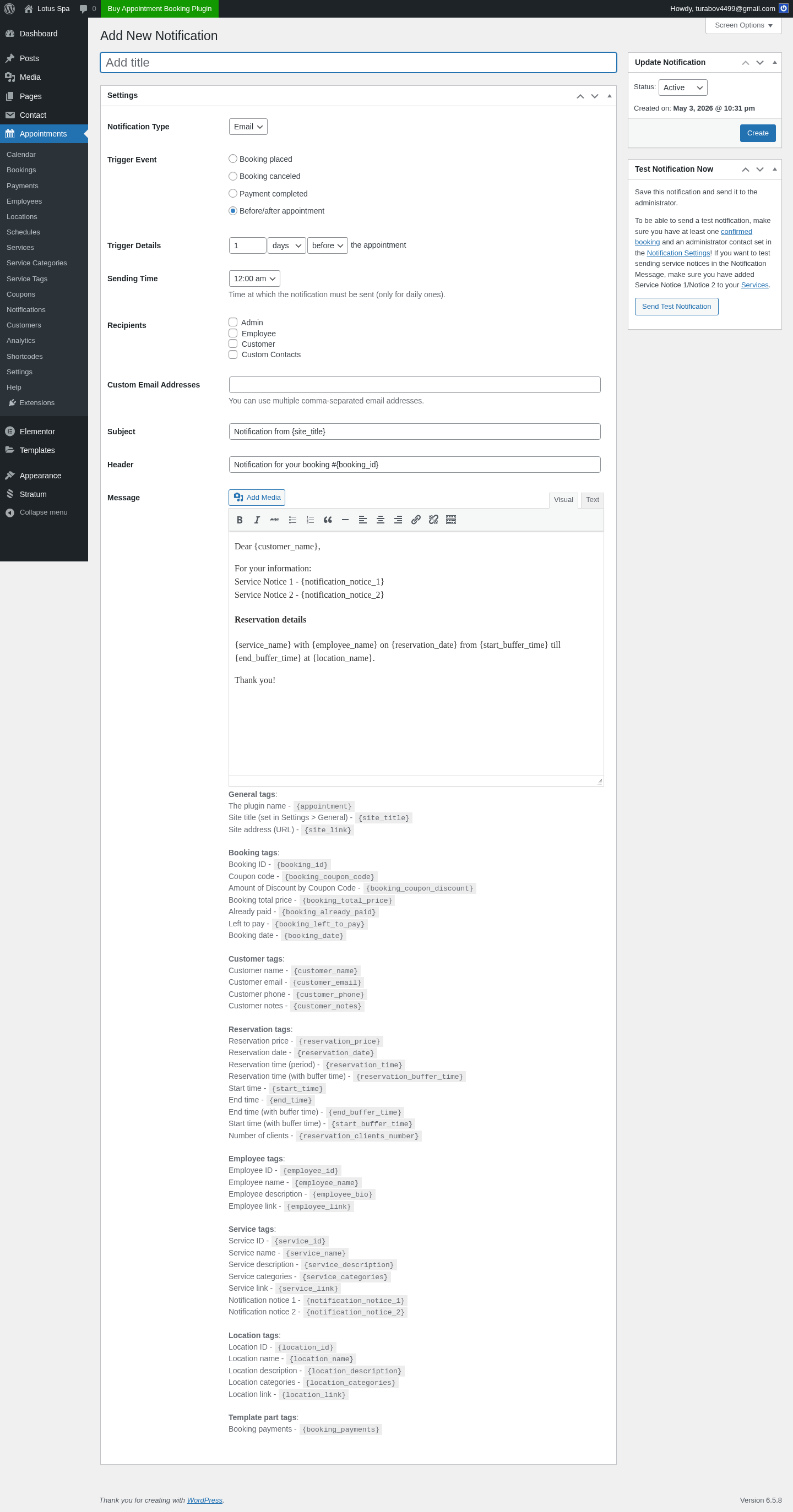Viewport: 793px width, 1512px height.
Task: Align text right in editor
Action: coord(398,520)
